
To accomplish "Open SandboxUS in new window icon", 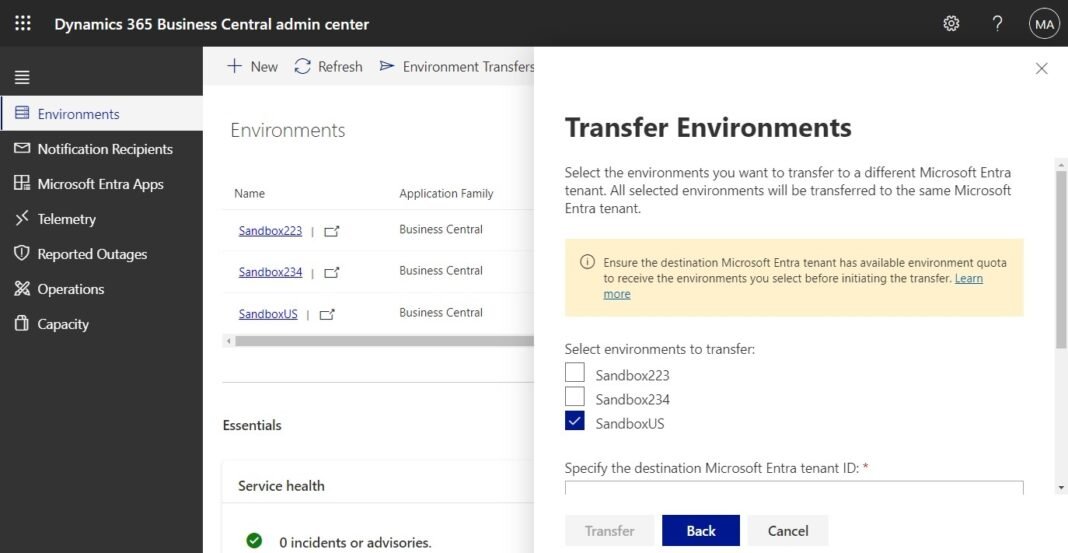I will [x=328, y=315].
